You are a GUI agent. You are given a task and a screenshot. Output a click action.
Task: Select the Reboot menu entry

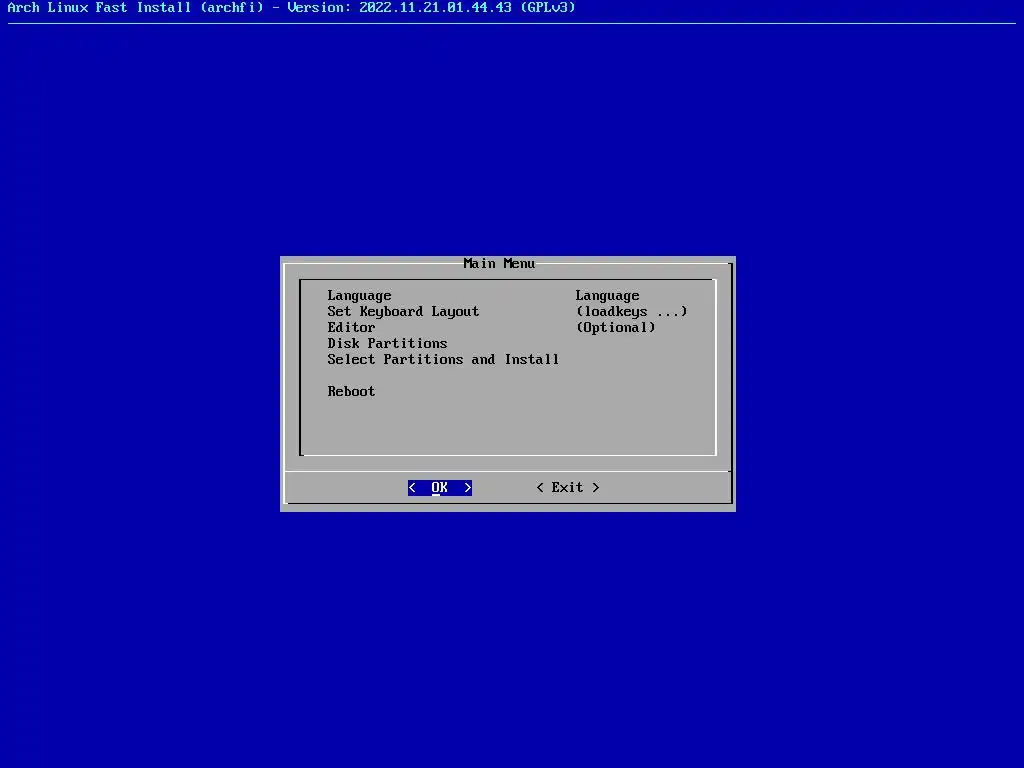(x=351, y=391)
